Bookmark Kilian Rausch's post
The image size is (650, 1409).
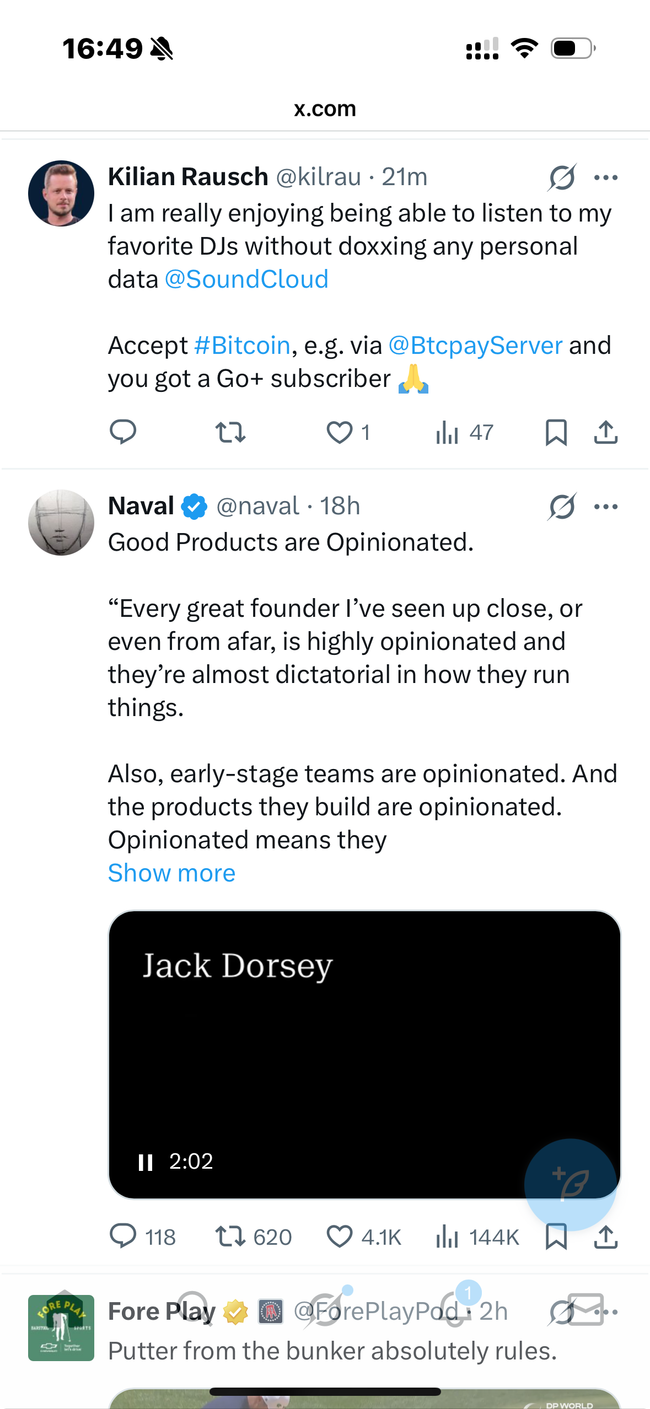tap(556, 432)
